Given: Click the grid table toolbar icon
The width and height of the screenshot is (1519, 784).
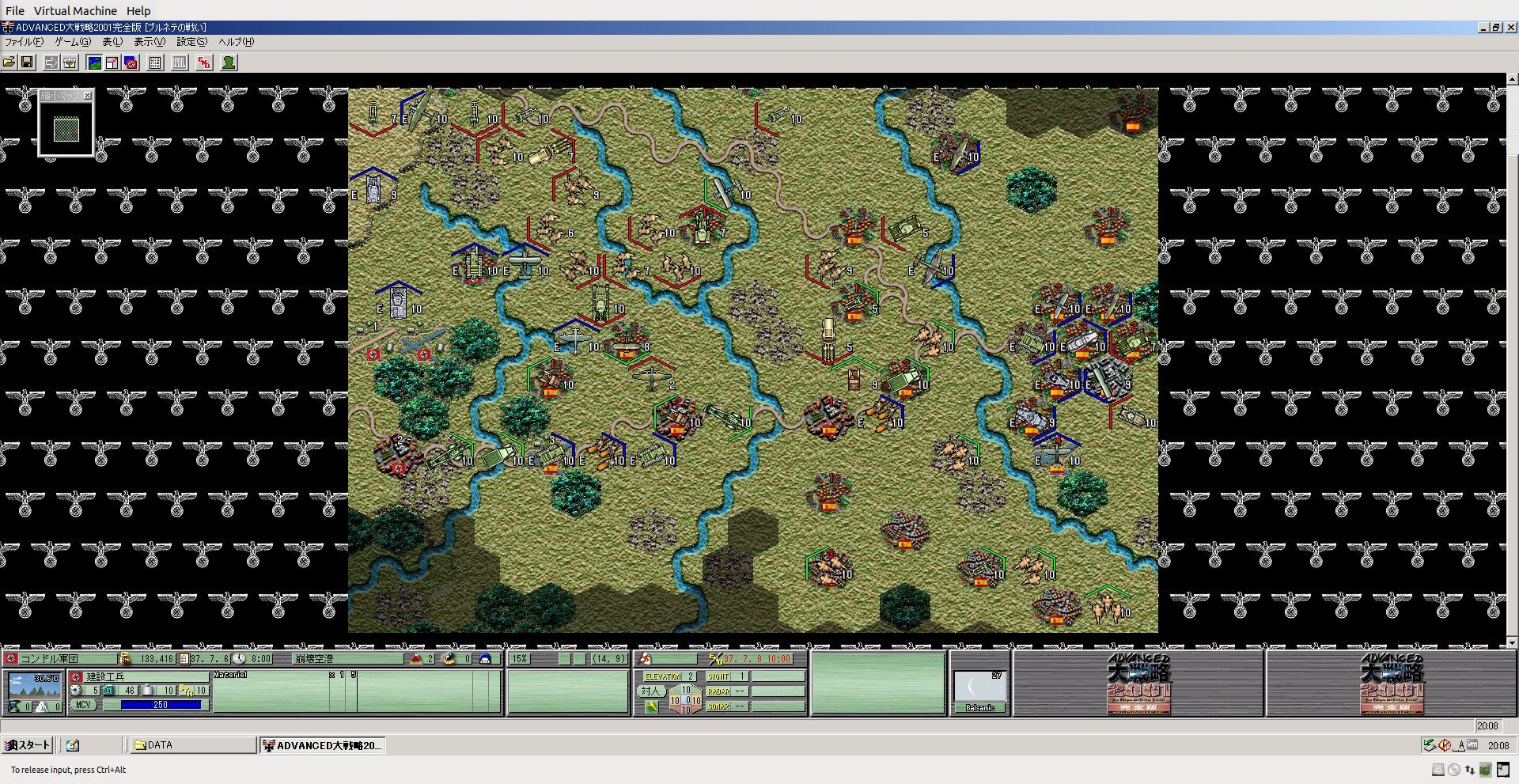Looking at the screenshot, I should tap(156, 62).
